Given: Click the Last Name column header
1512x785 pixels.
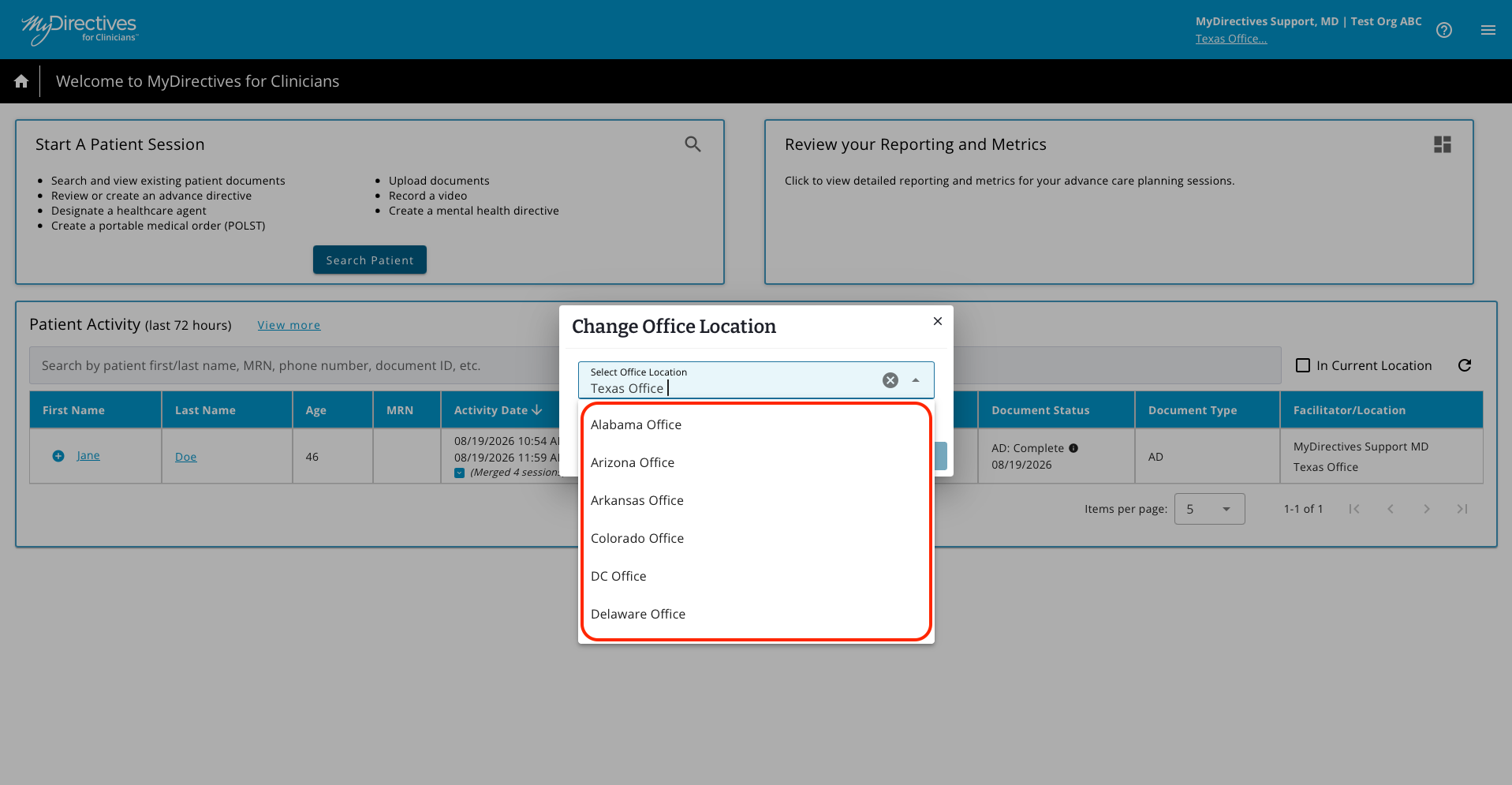Looking at the screenshot, I should point(227,410).
